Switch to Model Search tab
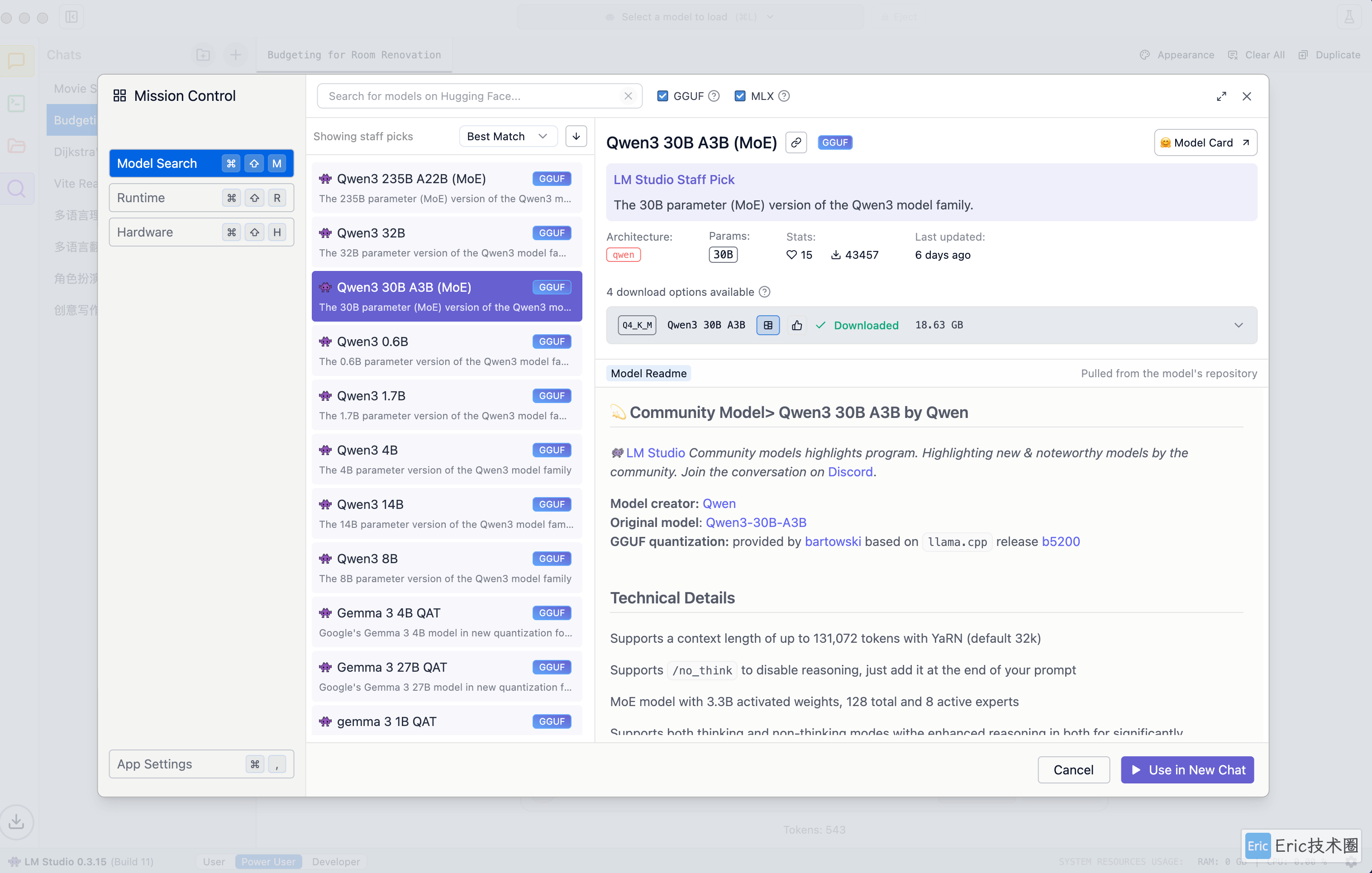The width and height of the screenshot is (1372, 873). pos(202,163)
